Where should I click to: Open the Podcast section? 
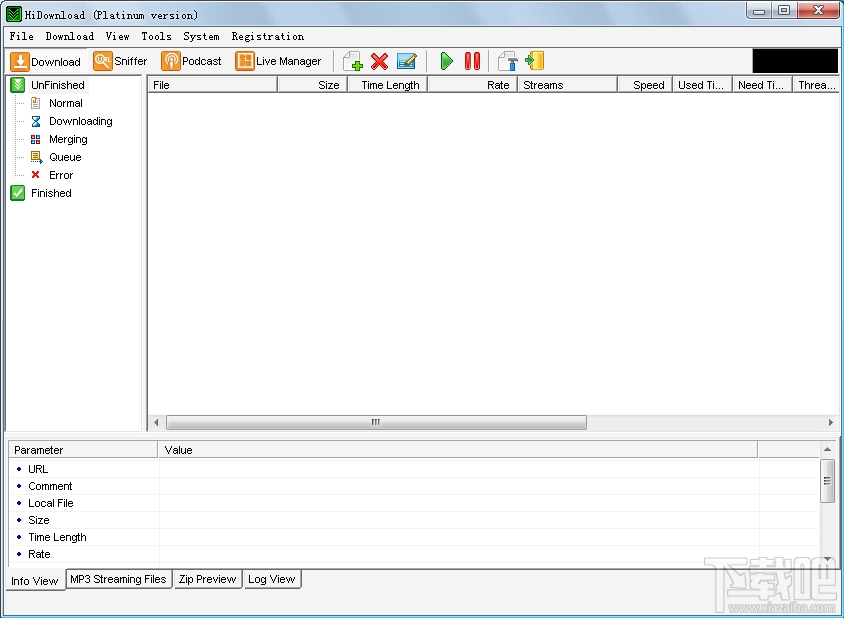[x=191, y=61]
